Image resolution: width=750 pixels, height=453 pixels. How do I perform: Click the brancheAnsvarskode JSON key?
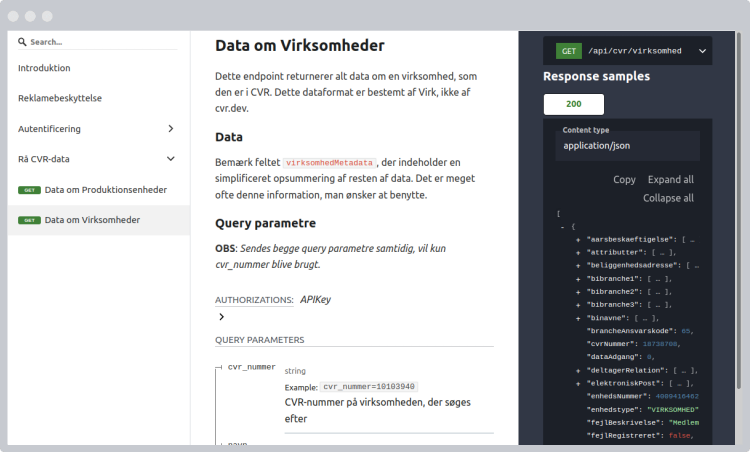(632, 331)
